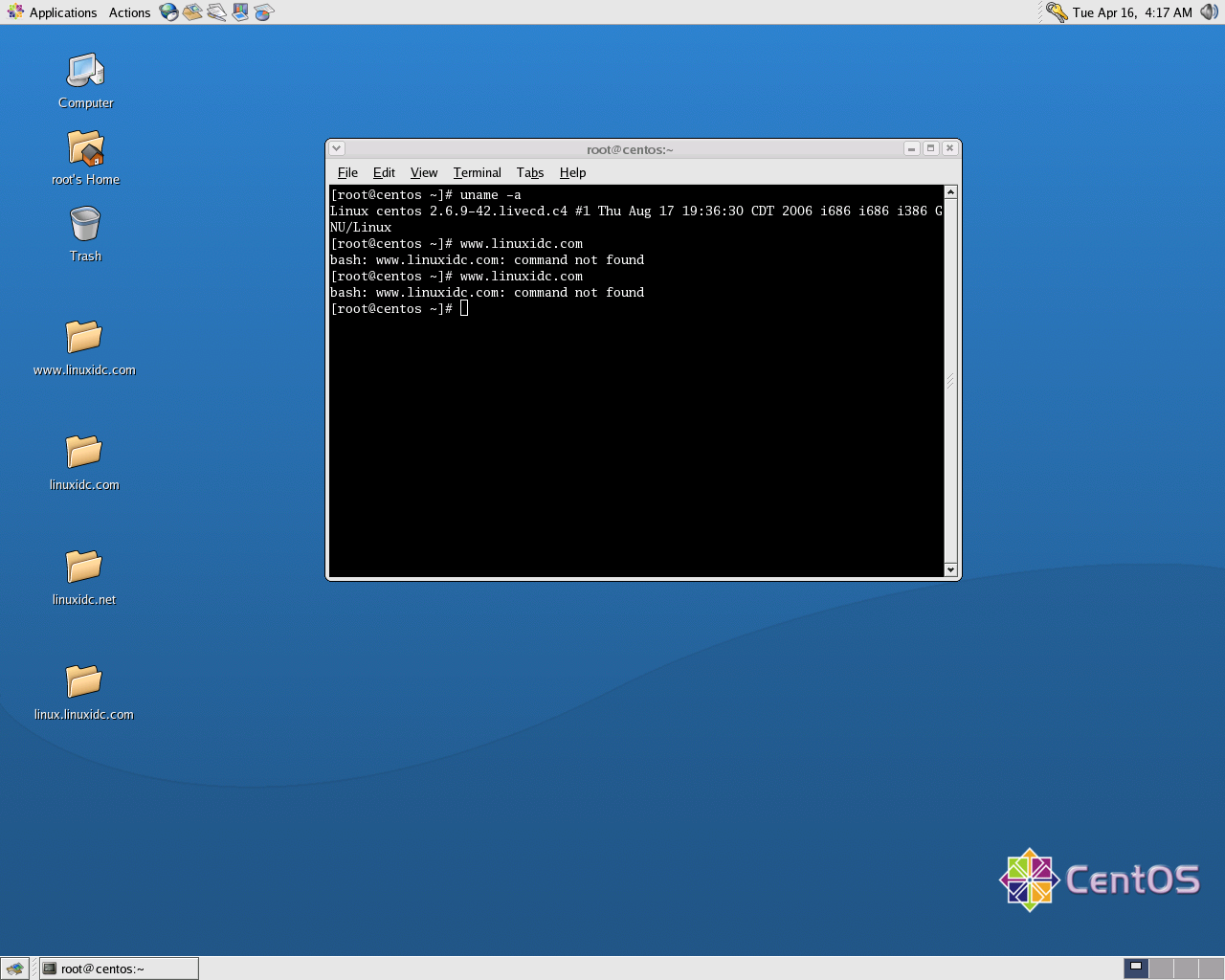Open the terminal Help menu
Image resolution: width=1225 pixels, height=980 pixels.
[x=572, y=172]
